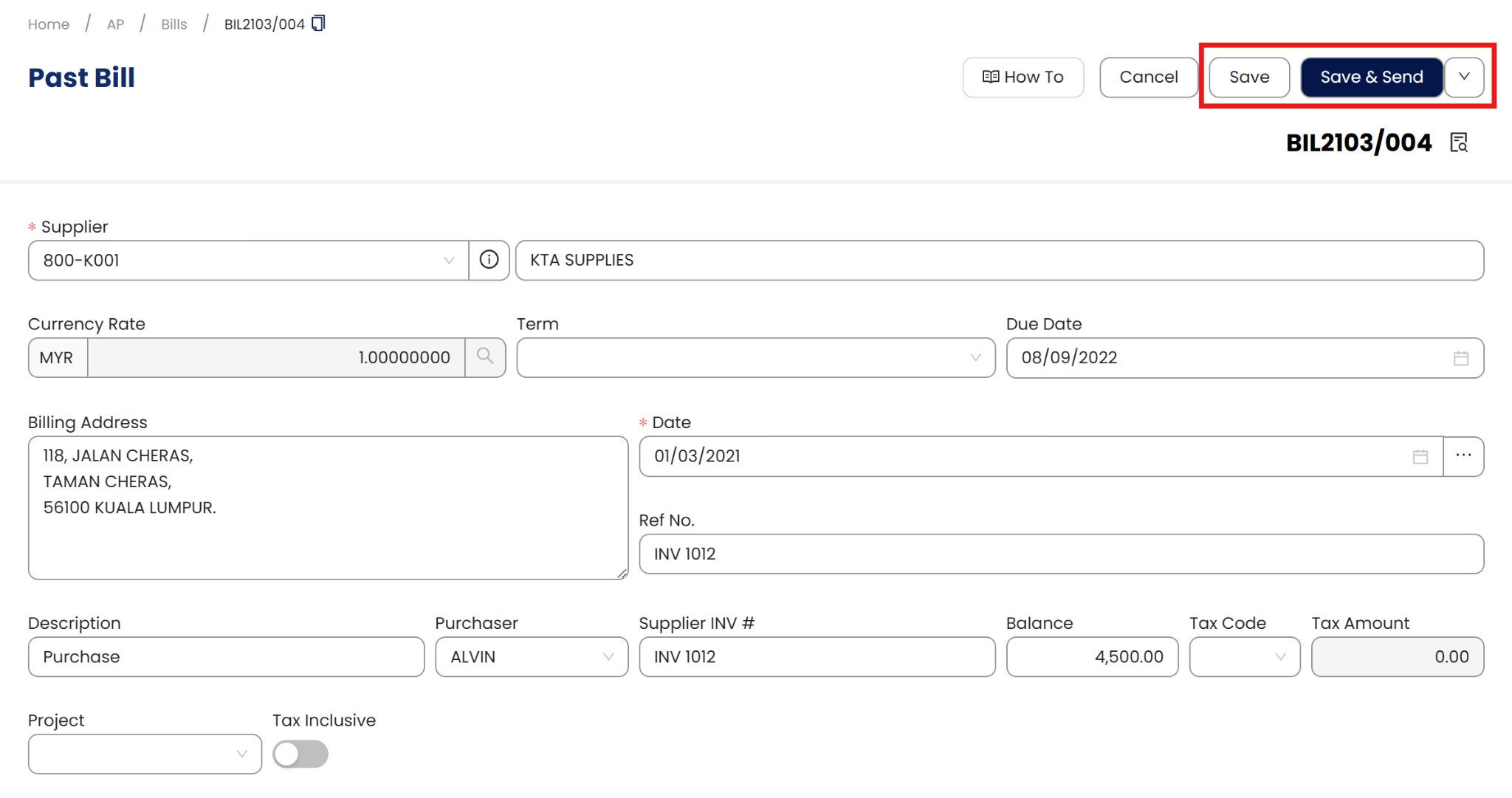Expand the Save & Send options arrow
The image size is (1512, 798).
click(x=1464, y=77)
